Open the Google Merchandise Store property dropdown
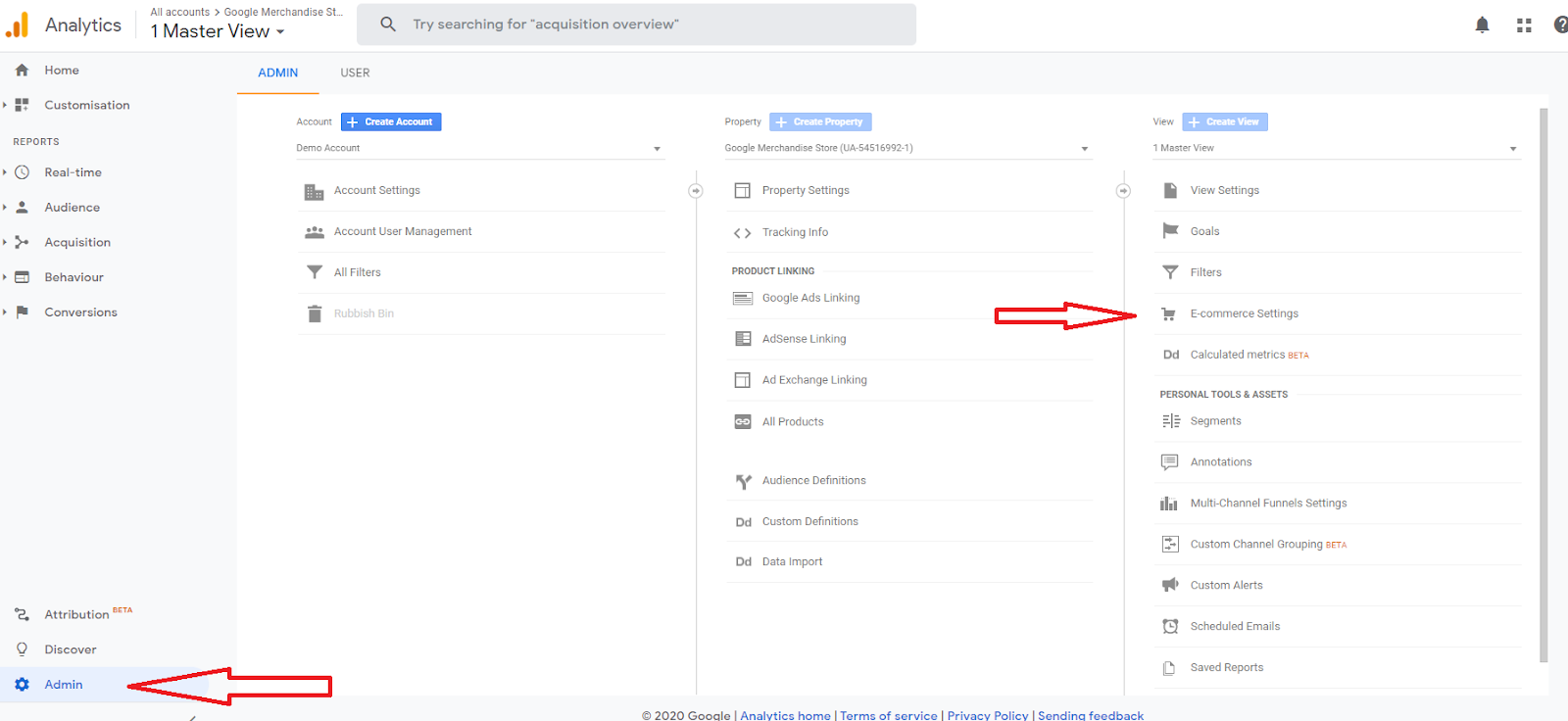Screen dimensions: 1568x721 click(x=908, y=148)
